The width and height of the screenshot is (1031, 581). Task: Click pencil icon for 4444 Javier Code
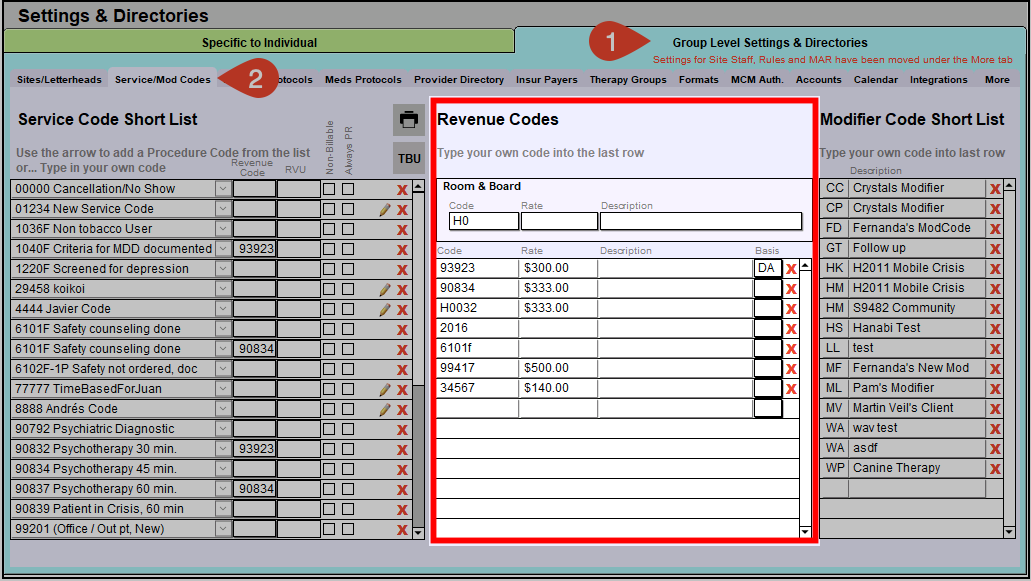pos(384,310)
